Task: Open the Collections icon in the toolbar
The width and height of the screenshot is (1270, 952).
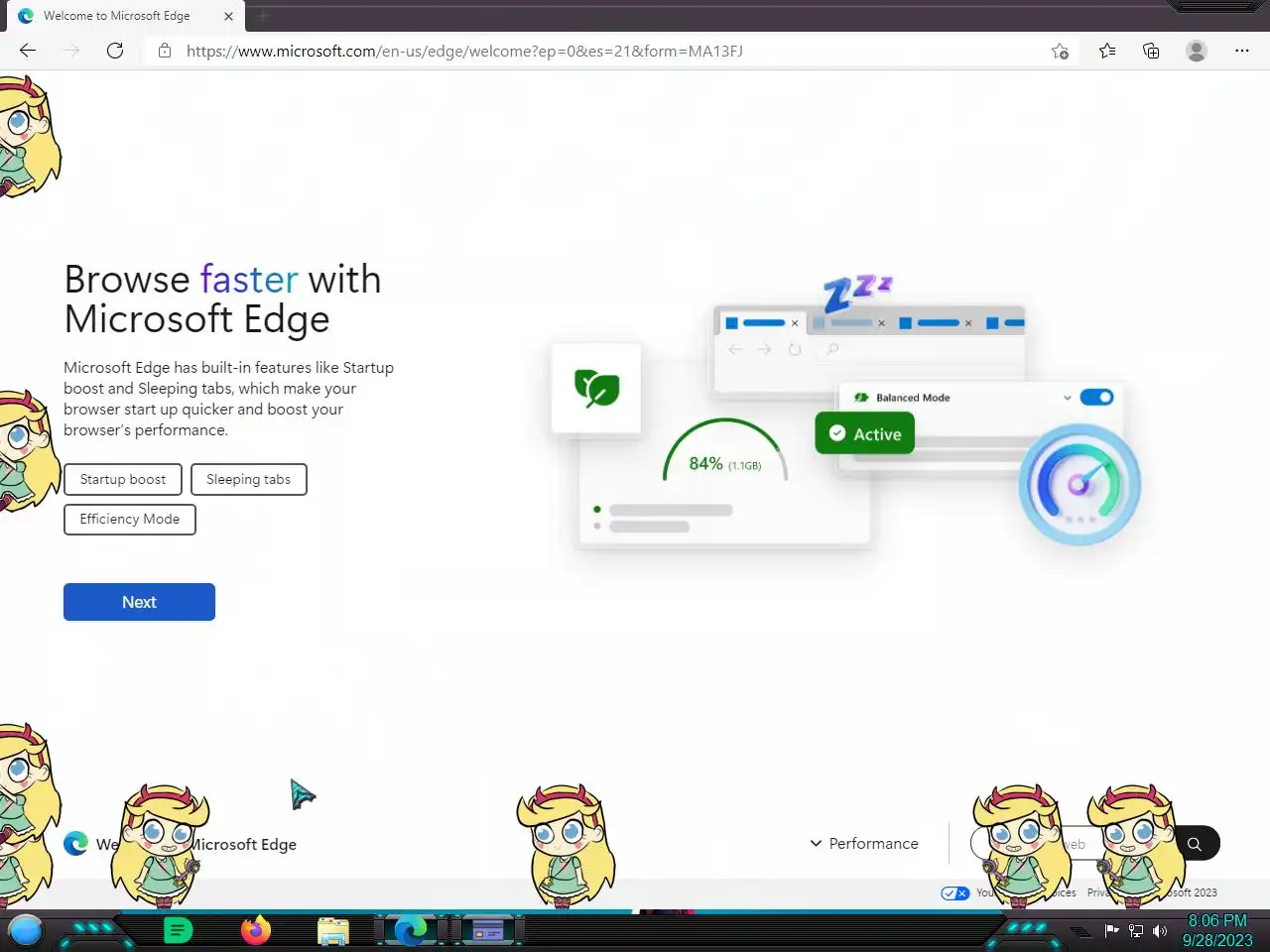Action: click(1151, 51)
